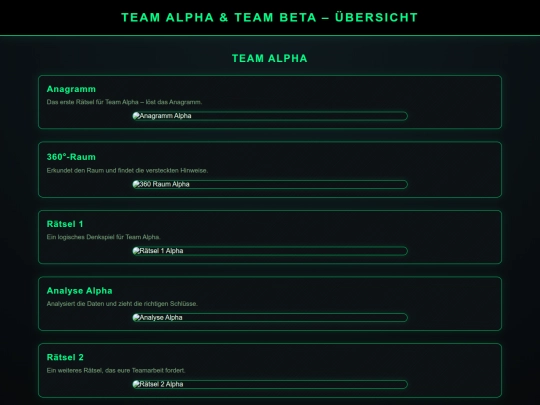This screenshot has height=405, width=540.
Task: Click the TEAM ALPHA section heading
Action: point(270,59)
